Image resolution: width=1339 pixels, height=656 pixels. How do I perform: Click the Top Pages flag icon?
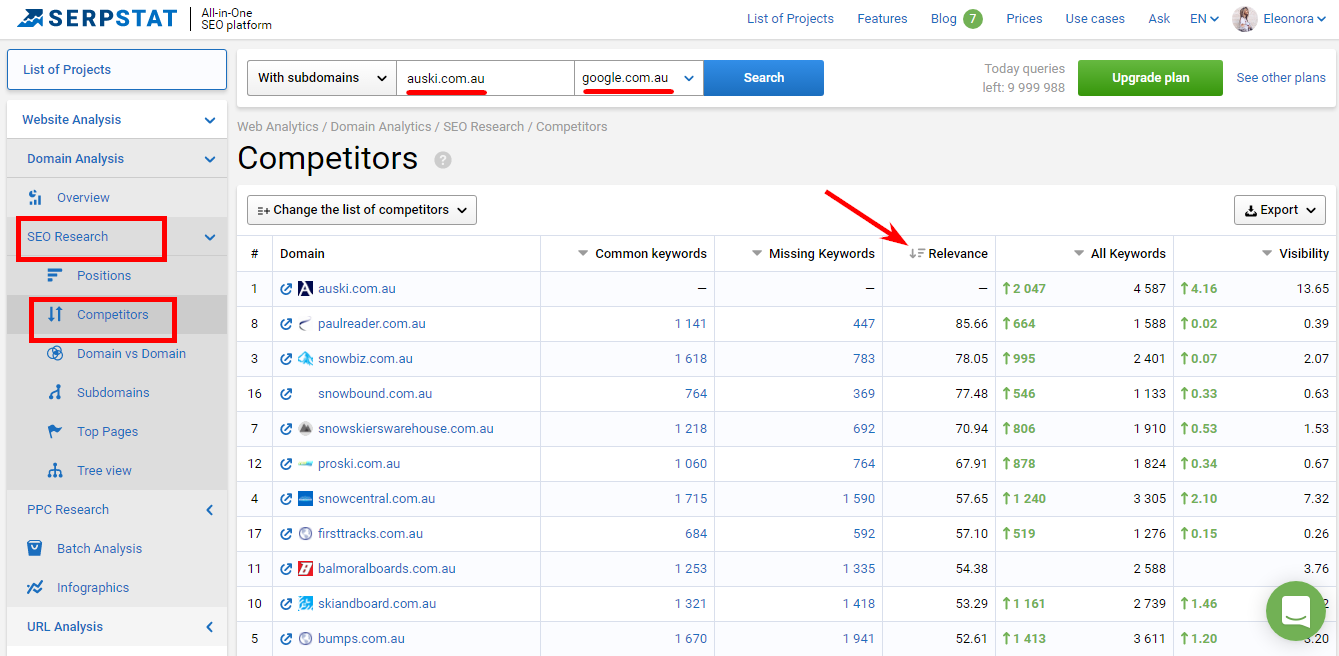pos(56,432)
